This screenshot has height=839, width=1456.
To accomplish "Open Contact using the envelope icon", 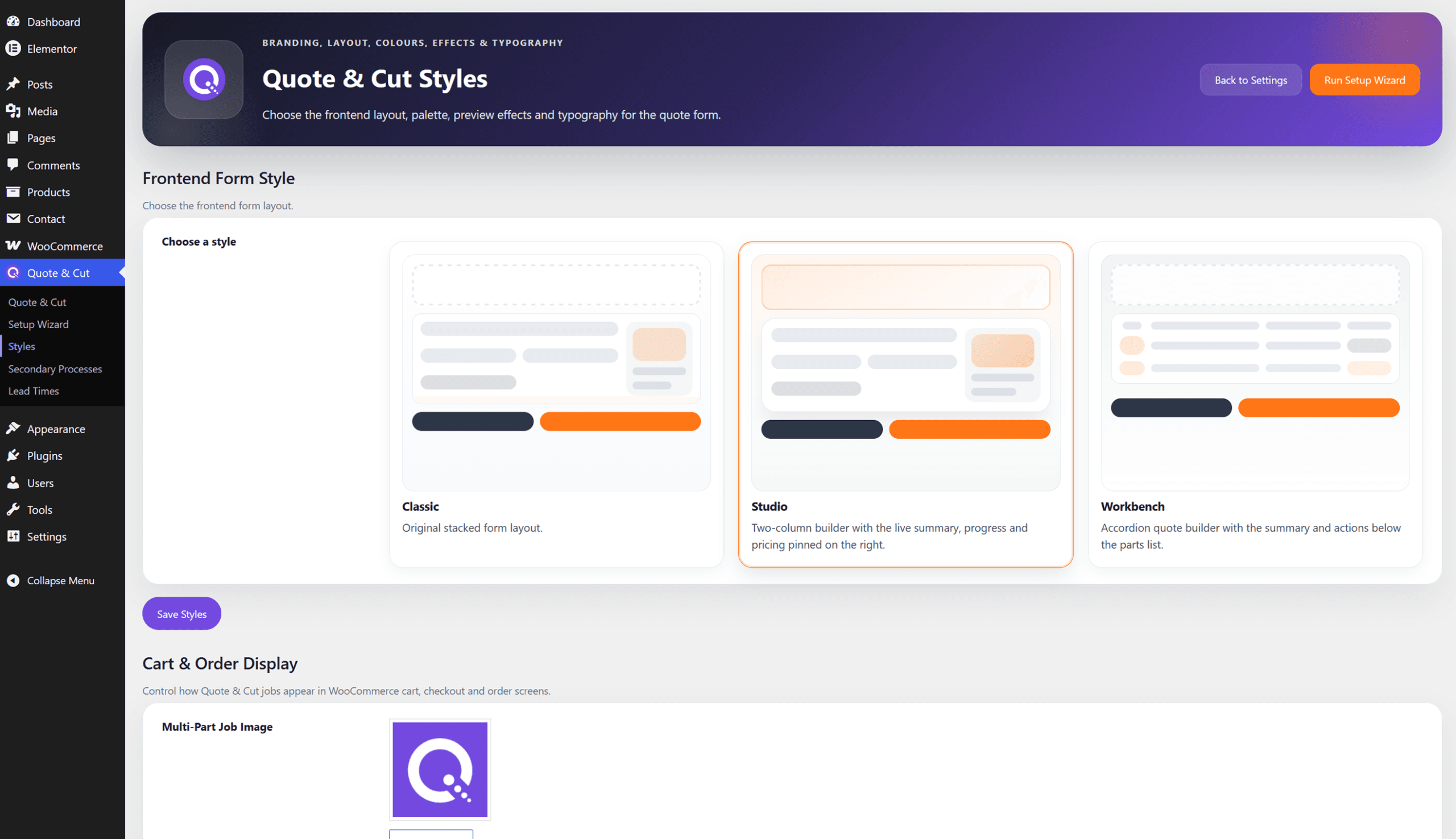I will (13, 219).
